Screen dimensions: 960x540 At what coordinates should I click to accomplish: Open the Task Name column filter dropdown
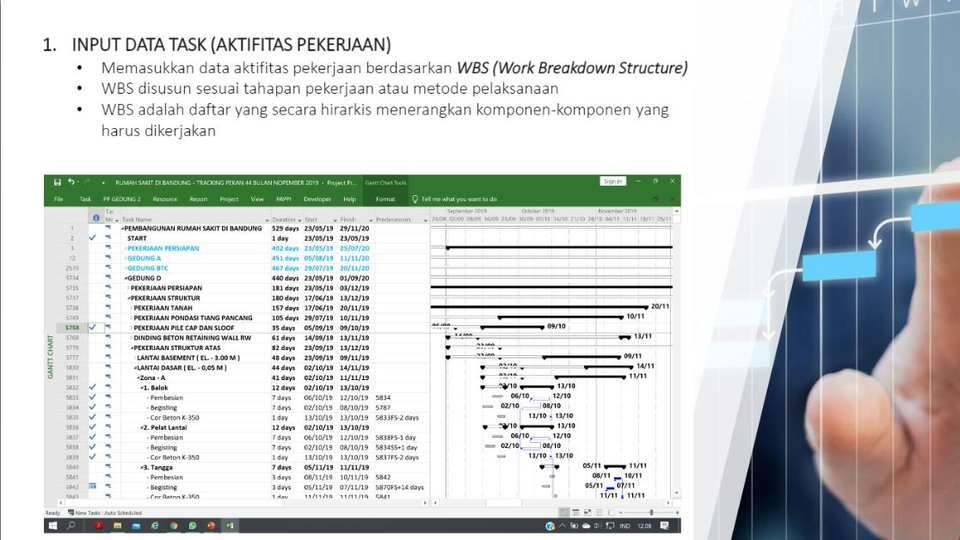coord(267,220)
